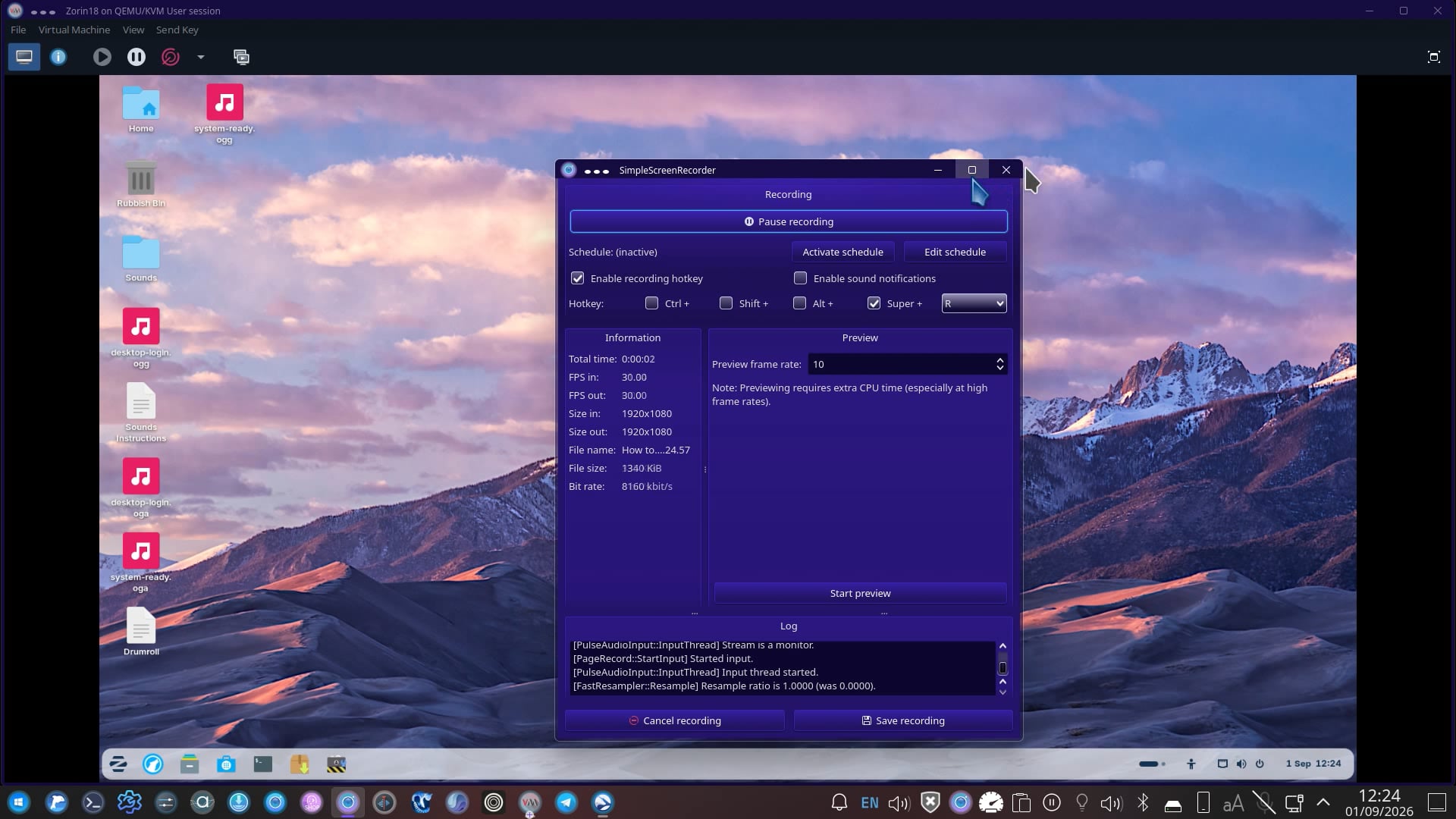
Task: Click Save recording button
Action: pos(903,720)
